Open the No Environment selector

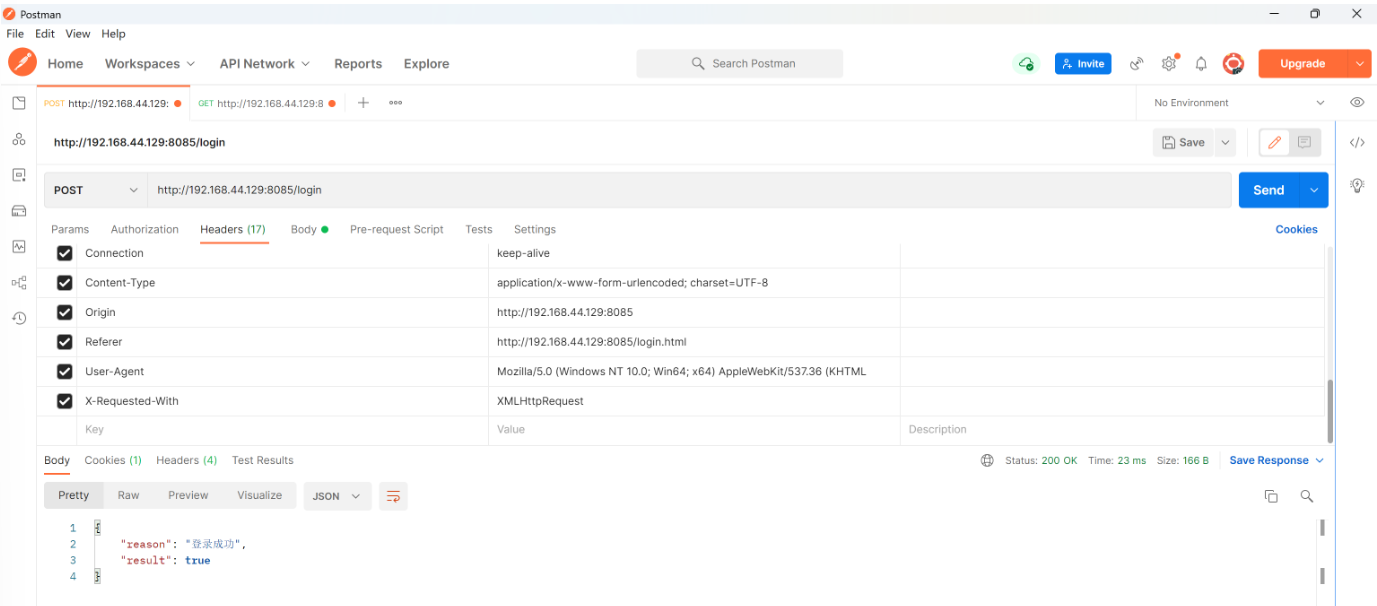(1239, 102)
